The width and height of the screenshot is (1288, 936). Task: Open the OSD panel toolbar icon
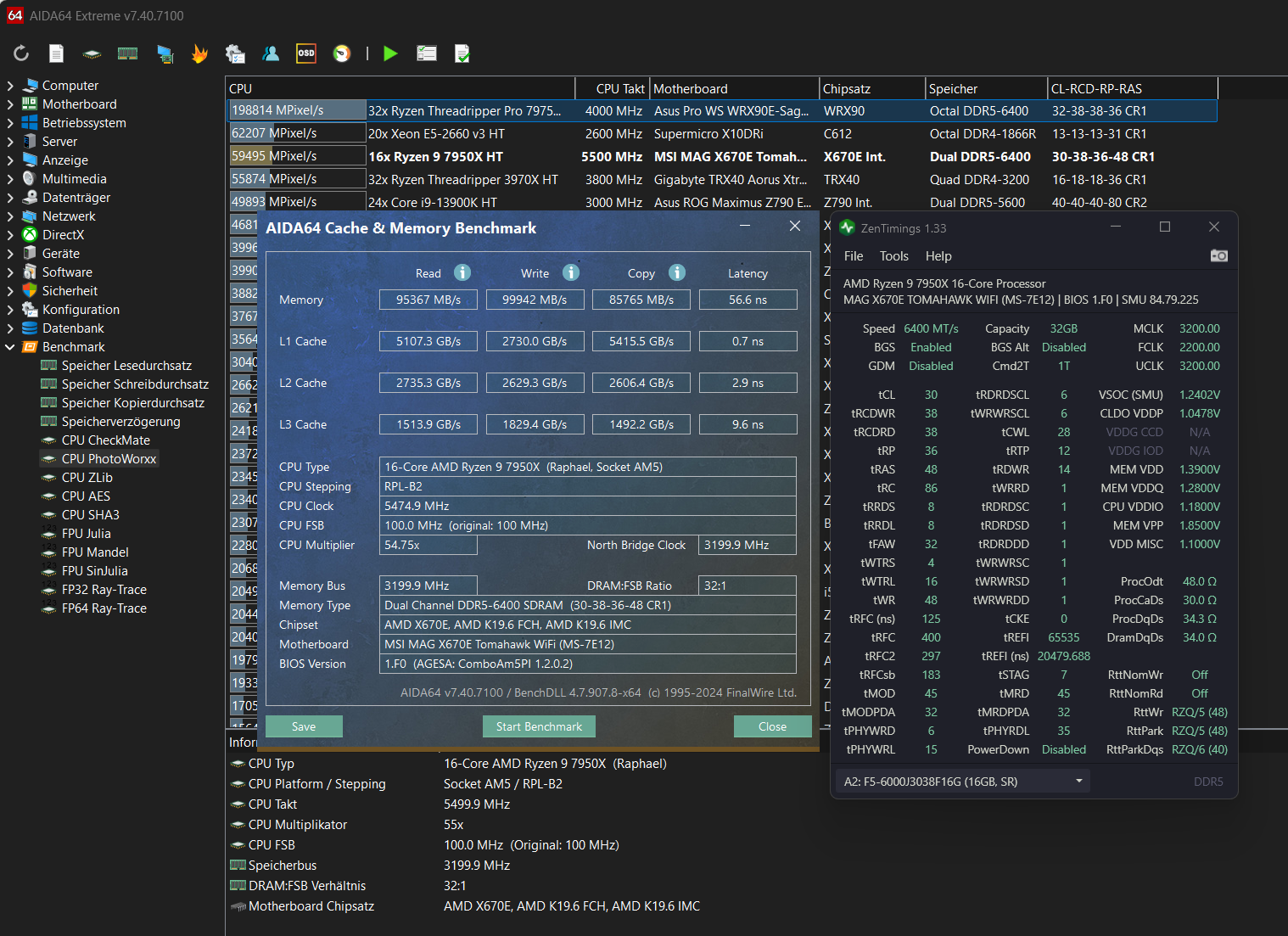[306, 53]
